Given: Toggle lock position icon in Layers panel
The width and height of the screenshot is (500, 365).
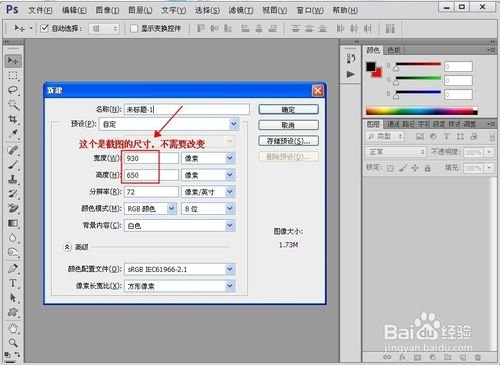Looking at the screenshot, I should [x=415, y=168].
